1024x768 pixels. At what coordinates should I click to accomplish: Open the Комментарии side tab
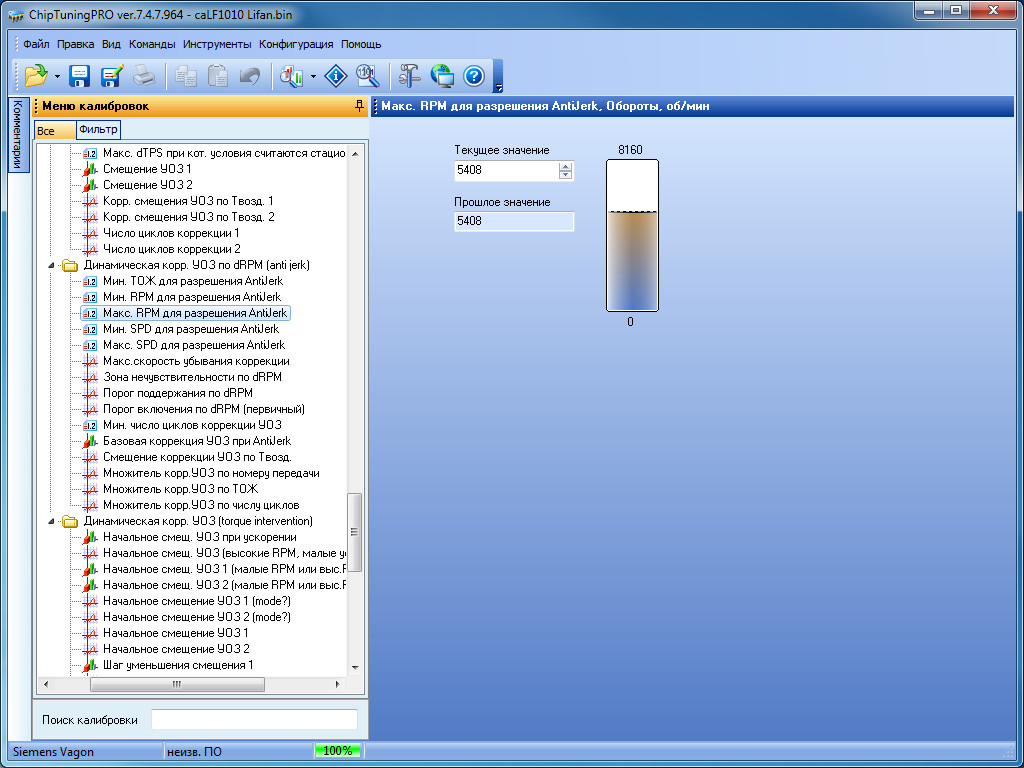(x=17, y=135)
